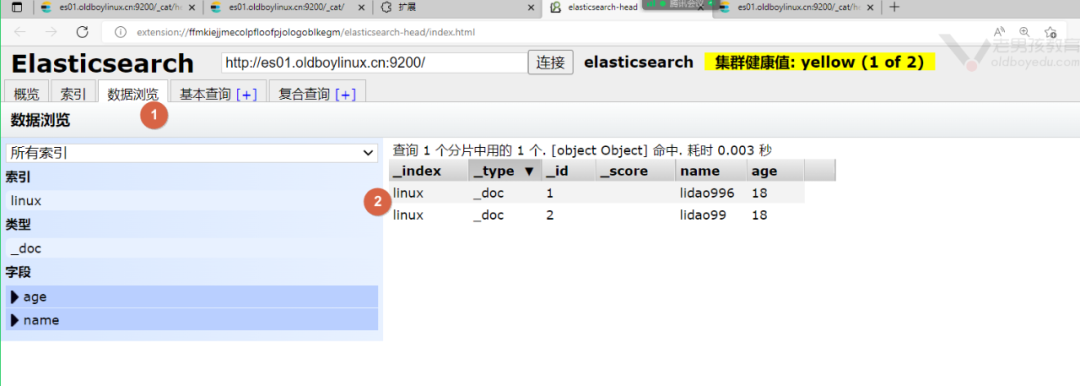Expand the age field filter

(191, 296)
